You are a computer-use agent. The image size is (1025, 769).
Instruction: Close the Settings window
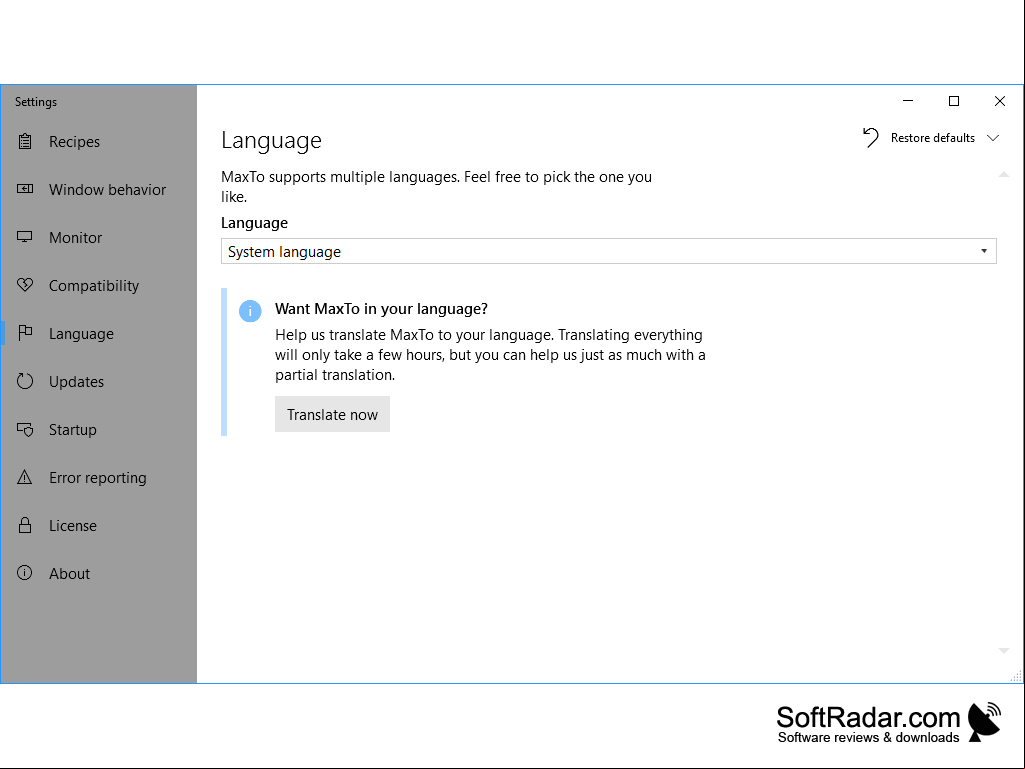tap(1000, 101)
